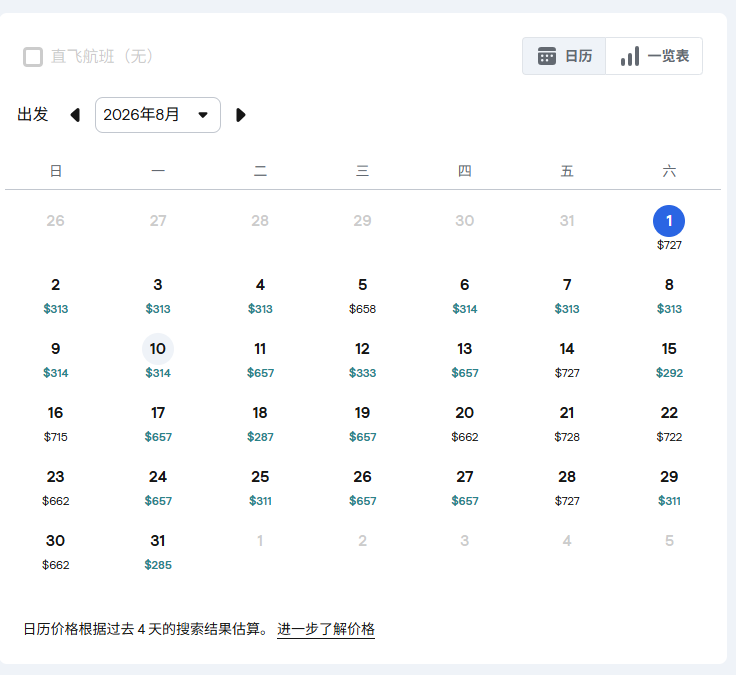736x675 pixels.
Task: Choose August 16 priced at $715
Action: (56, 422)
